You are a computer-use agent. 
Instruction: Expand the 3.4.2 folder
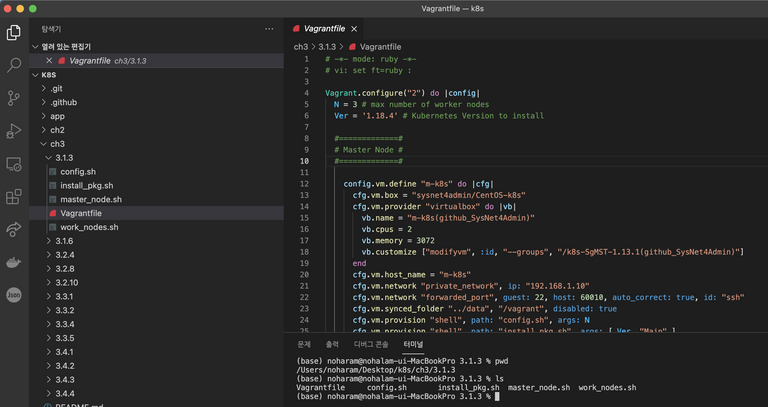click(48, 366)
